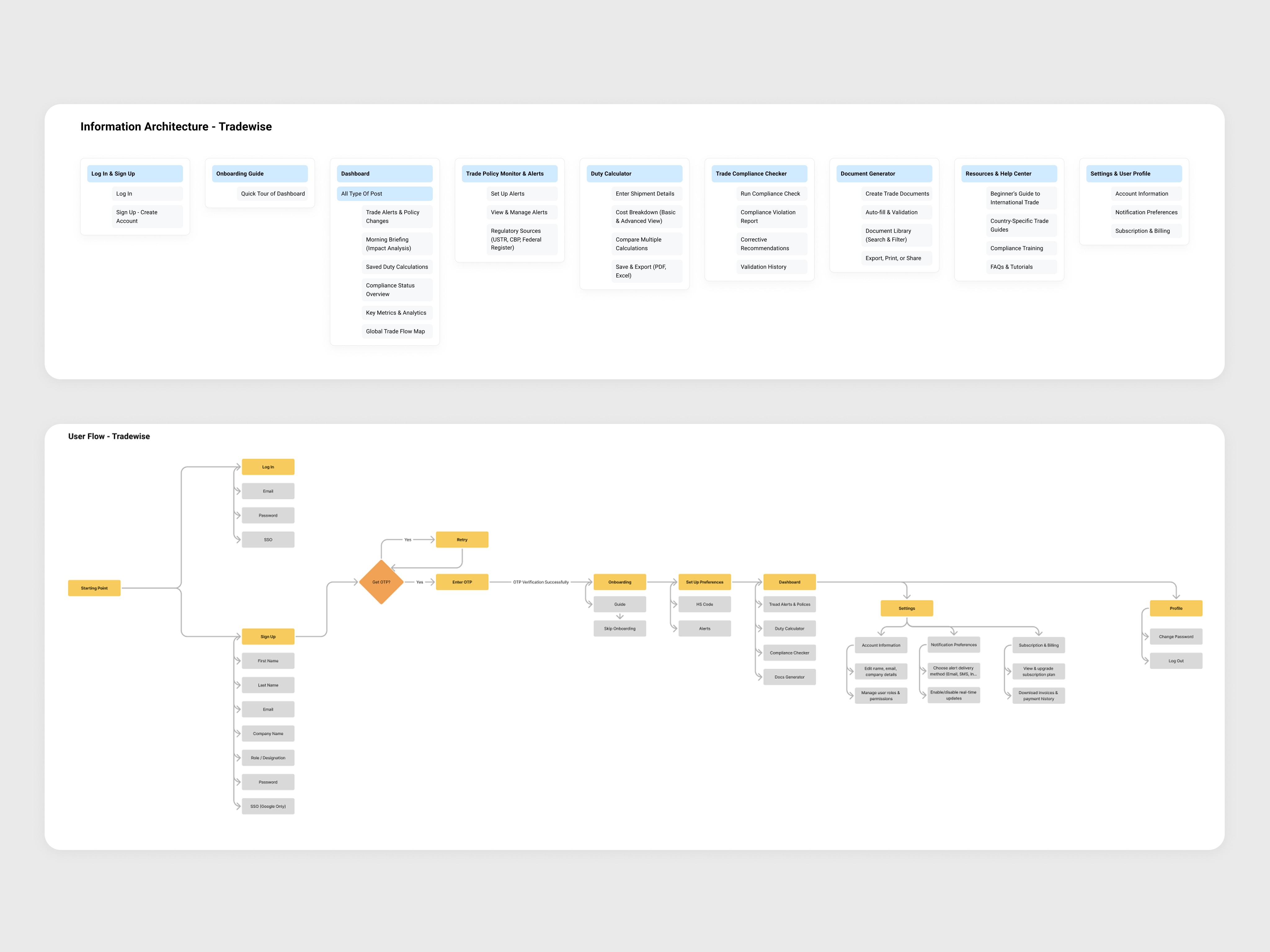Screen dimensions: 1270x952
Task: Click the Duty Calculator header card
Action: 634,173
